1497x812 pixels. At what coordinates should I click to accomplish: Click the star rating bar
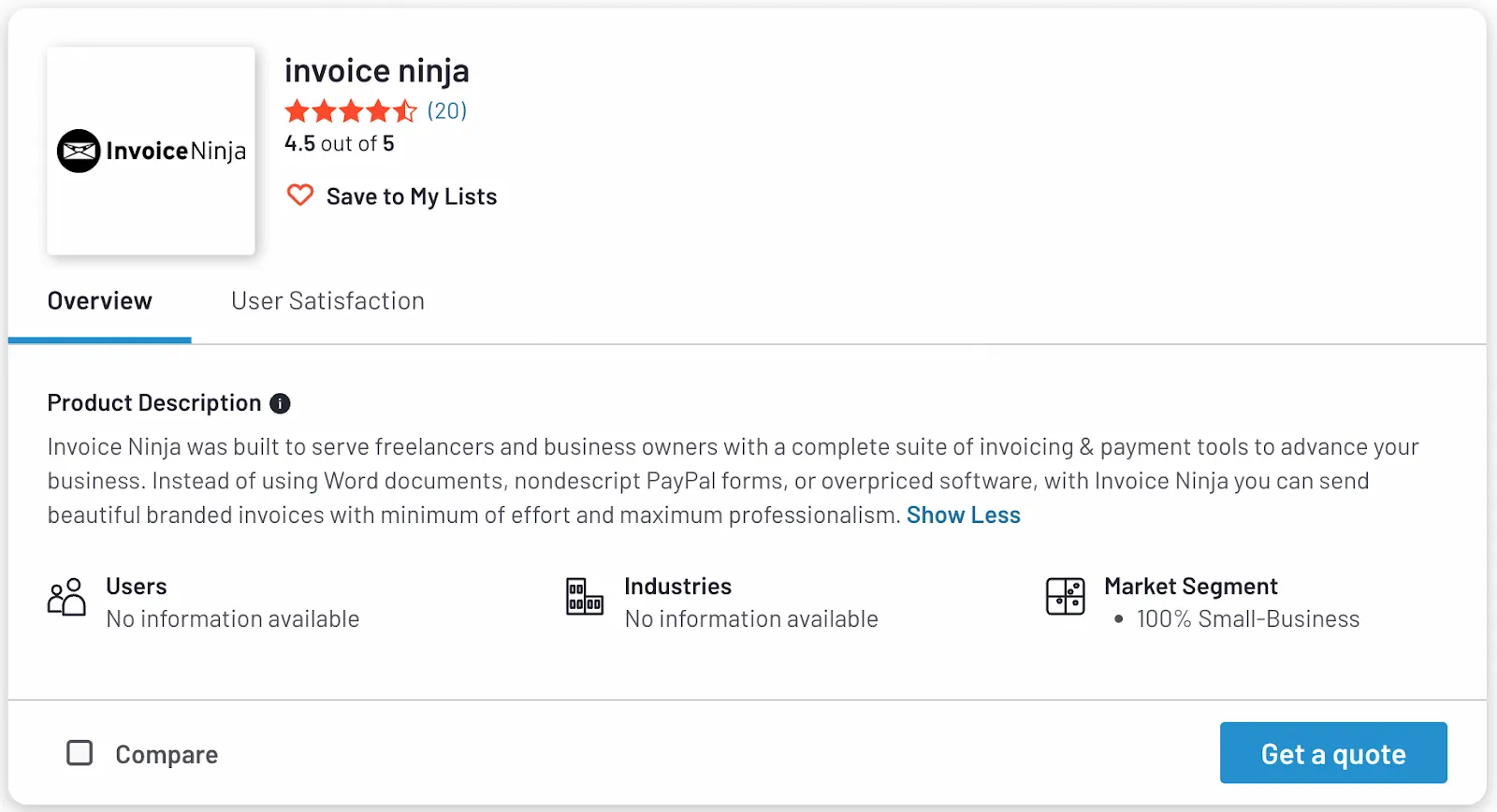(351, 110)
